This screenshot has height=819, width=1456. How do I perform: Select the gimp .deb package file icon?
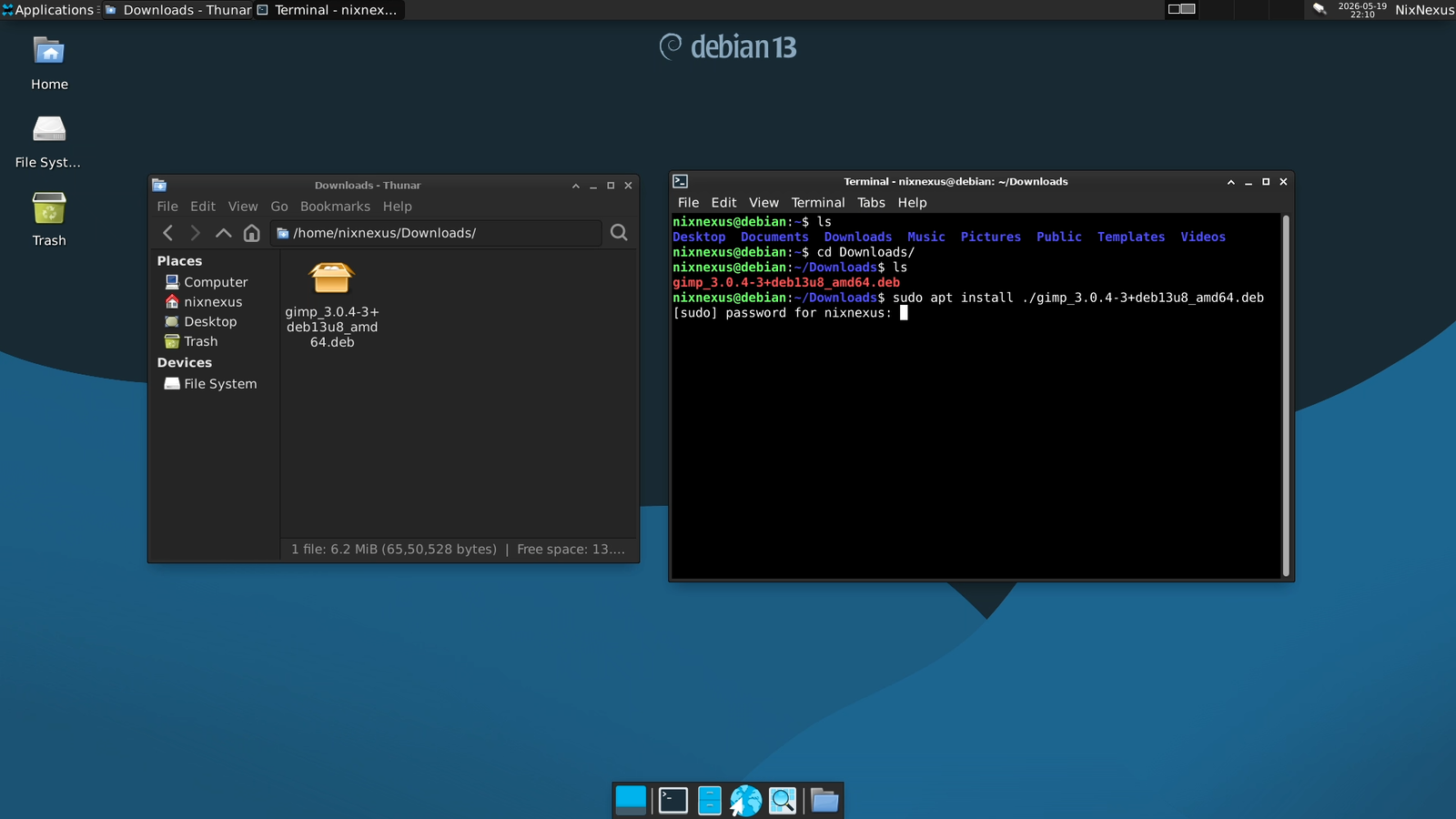click(x=331, y=278)
